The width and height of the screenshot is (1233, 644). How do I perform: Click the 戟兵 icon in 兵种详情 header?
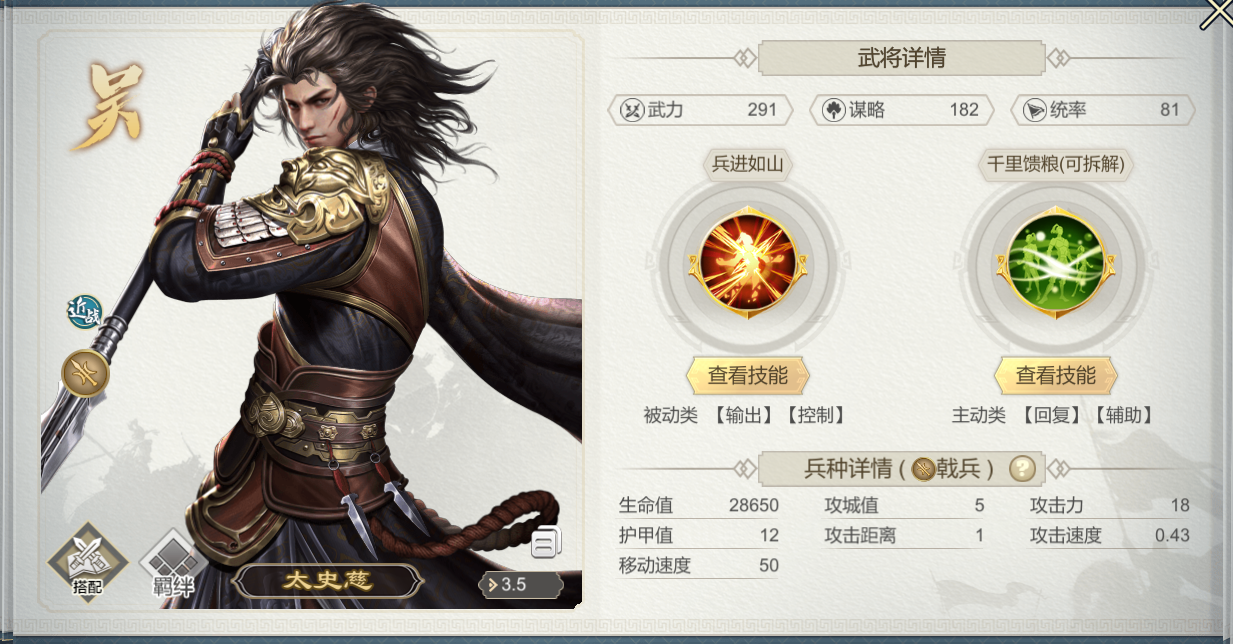[923, 468]
